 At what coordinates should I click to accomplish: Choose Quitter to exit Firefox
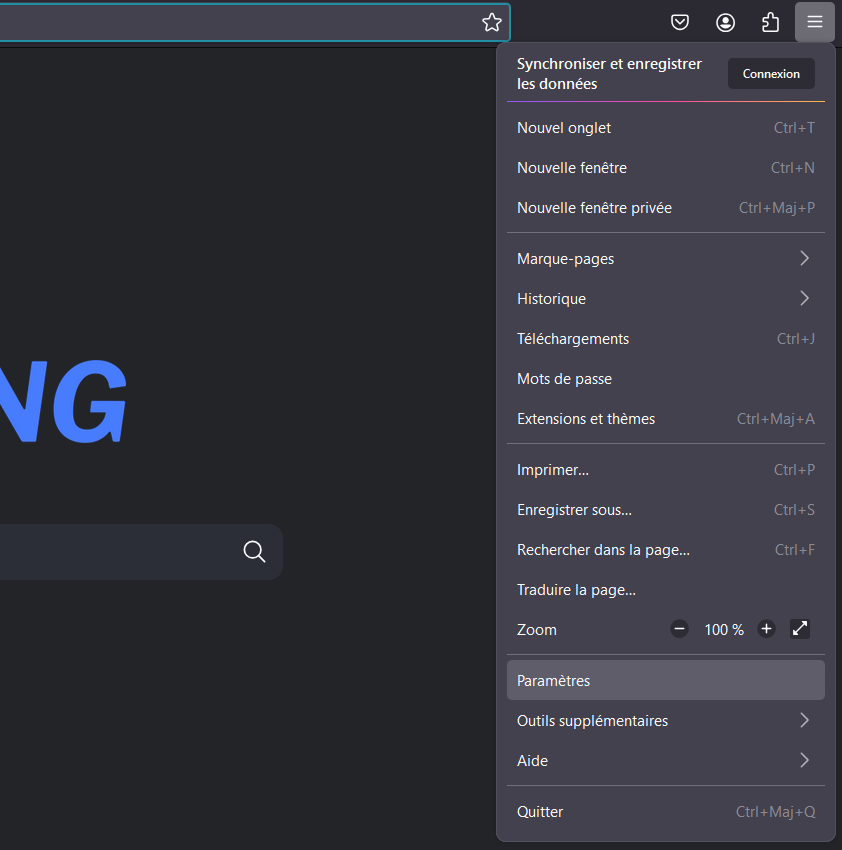pos(665,812)
